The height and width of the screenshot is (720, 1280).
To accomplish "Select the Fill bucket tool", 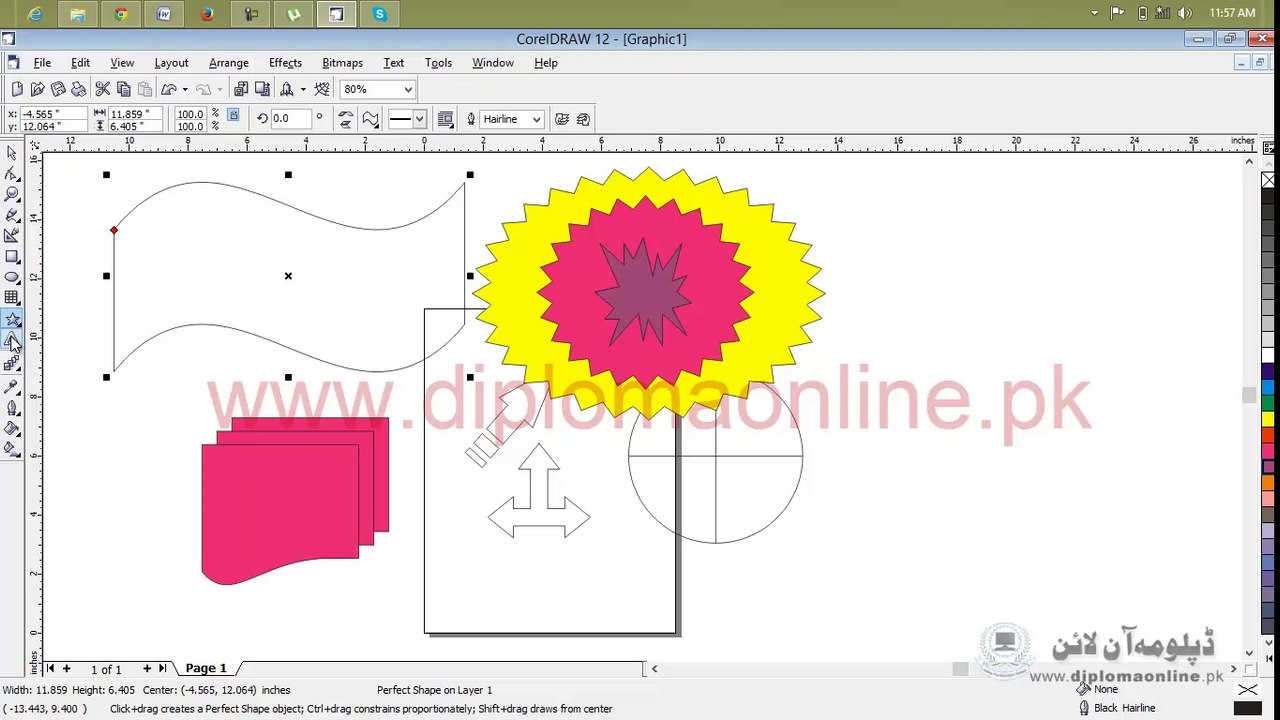I will [12, 429].
